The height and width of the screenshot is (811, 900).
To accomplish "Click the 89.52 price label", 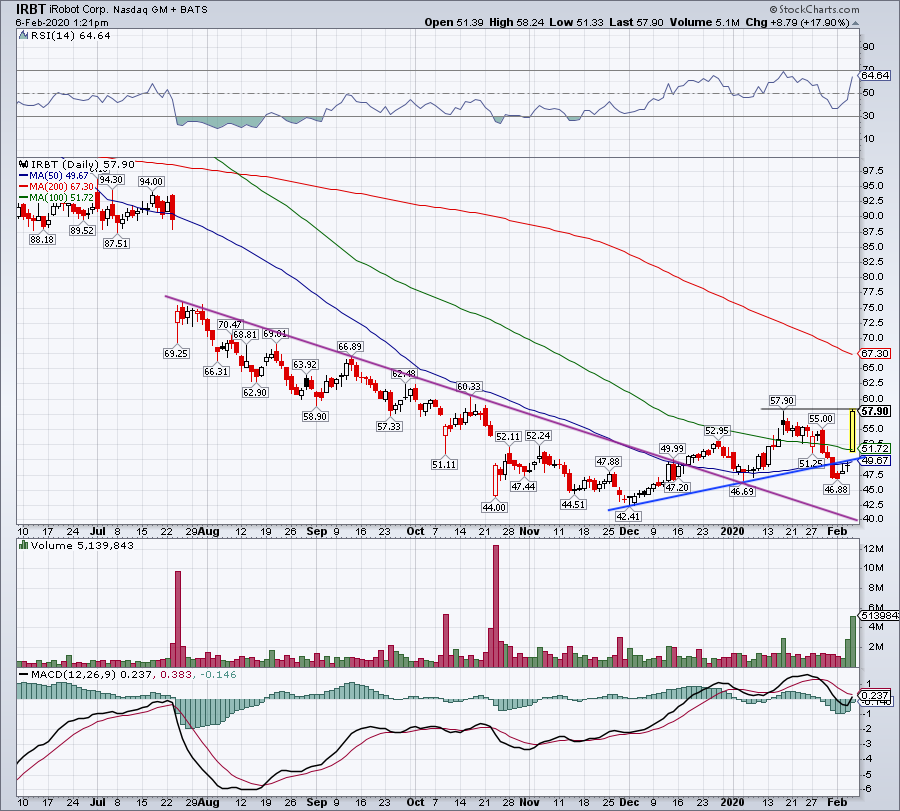I will tap(82, 230).
